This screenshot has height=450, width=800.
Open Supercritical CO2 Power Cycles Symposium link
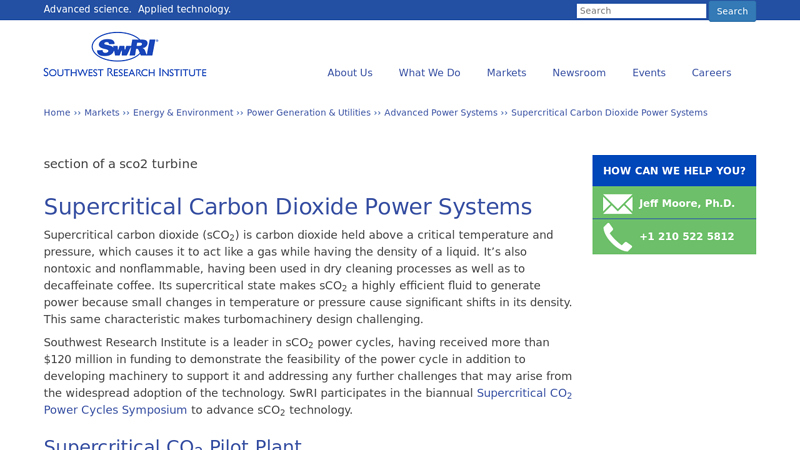click(308, 401)
